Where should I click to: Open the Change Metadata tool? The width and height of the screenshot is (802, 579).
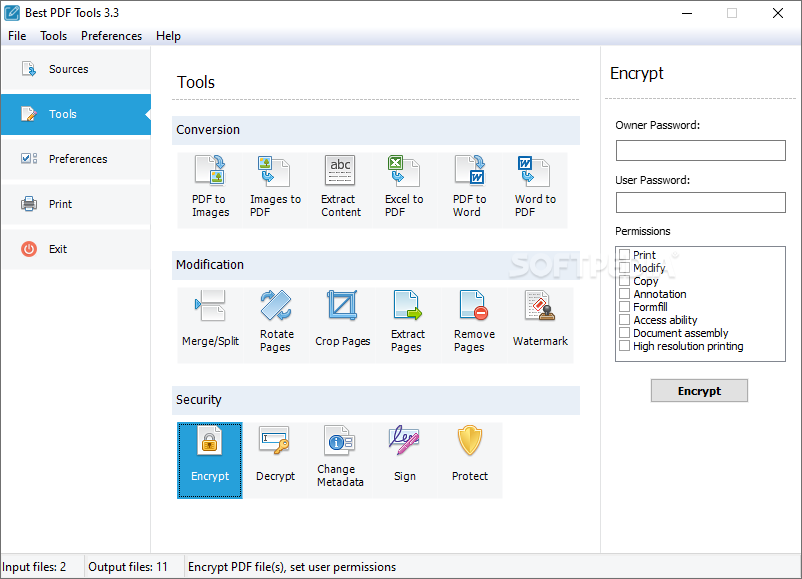pyautogui.click(x=340, y=460)
